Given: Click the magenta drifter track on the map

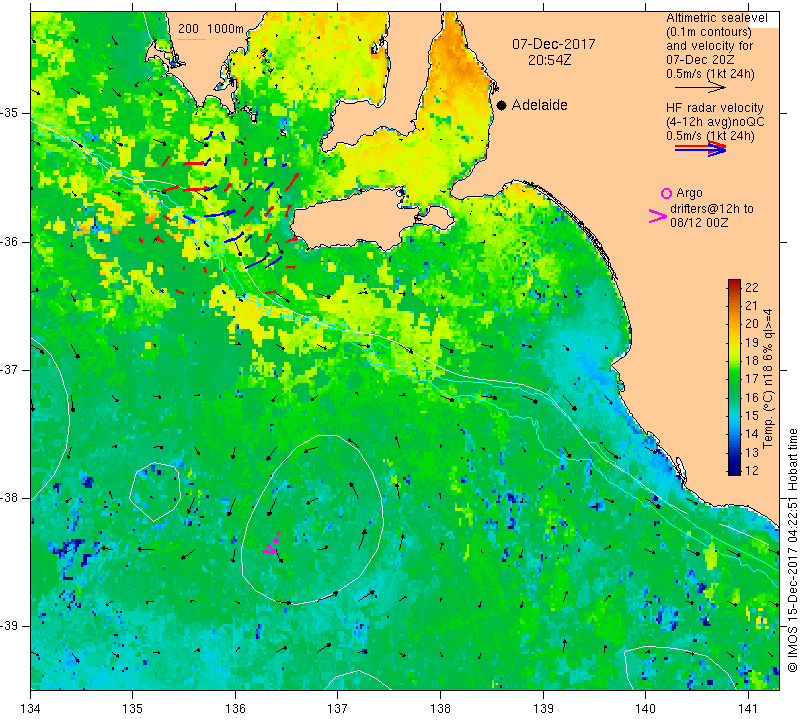Looking at the screenshot, I should click(272, 544).
